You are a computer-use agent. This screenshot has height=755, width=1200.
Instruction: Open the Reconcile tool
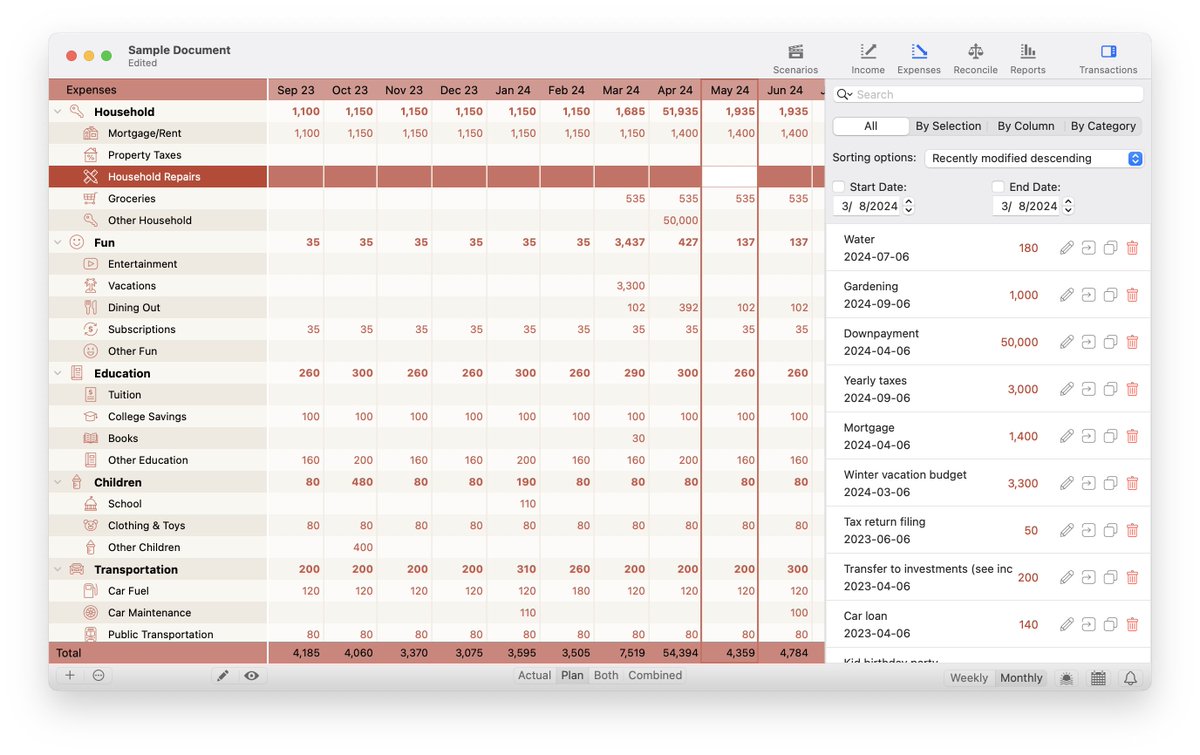(x=975, y=56)
